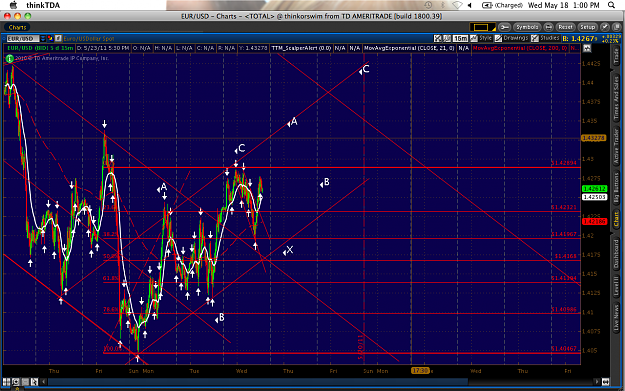
Task: Click the Time Machine icon in menu bar
Action: pos(428,5)
